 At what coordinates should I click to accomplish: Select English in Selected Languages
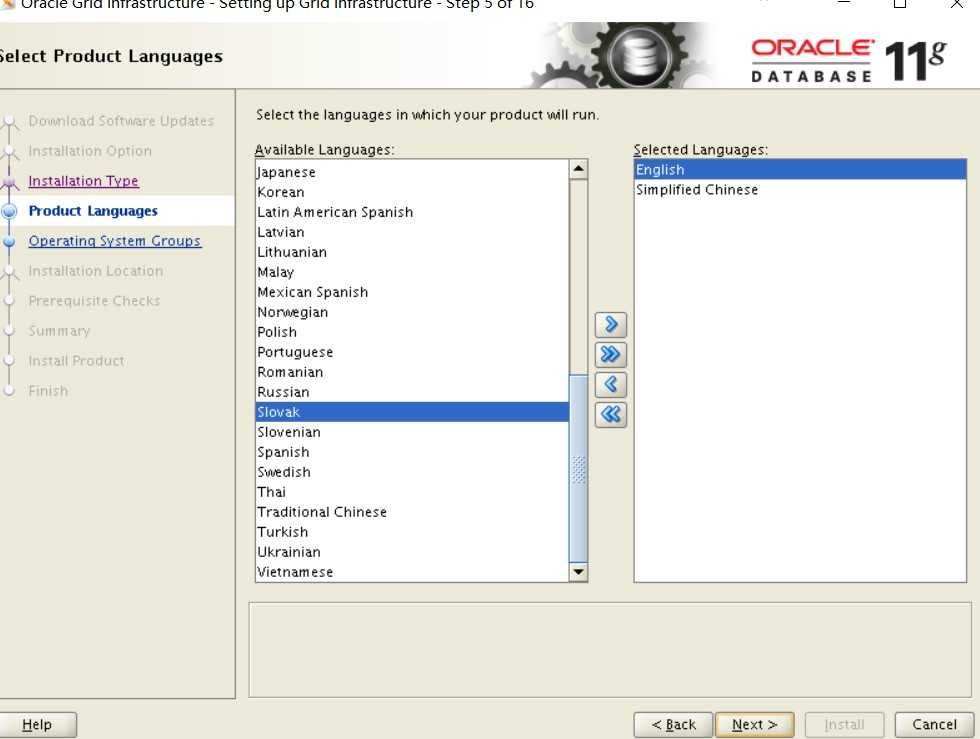[x=800, y=169]
